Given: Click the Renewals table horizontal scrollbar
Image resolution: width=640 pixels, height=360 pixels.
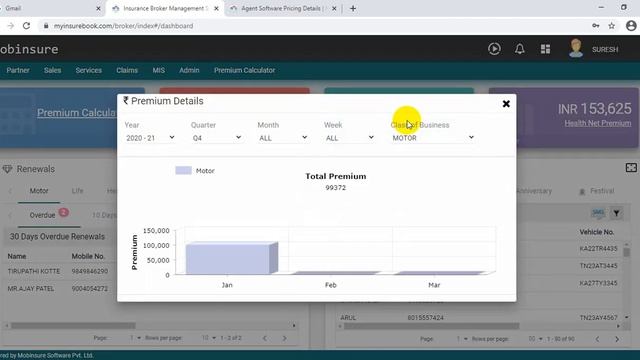Looking at the screenshot, I should pos(73,326).
